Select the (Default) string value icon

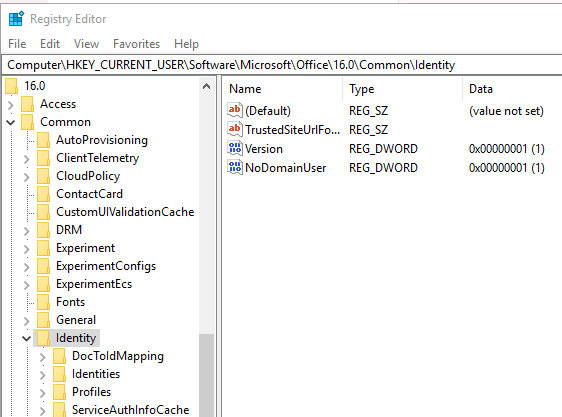pyautogui.click(x=235, y=110)
